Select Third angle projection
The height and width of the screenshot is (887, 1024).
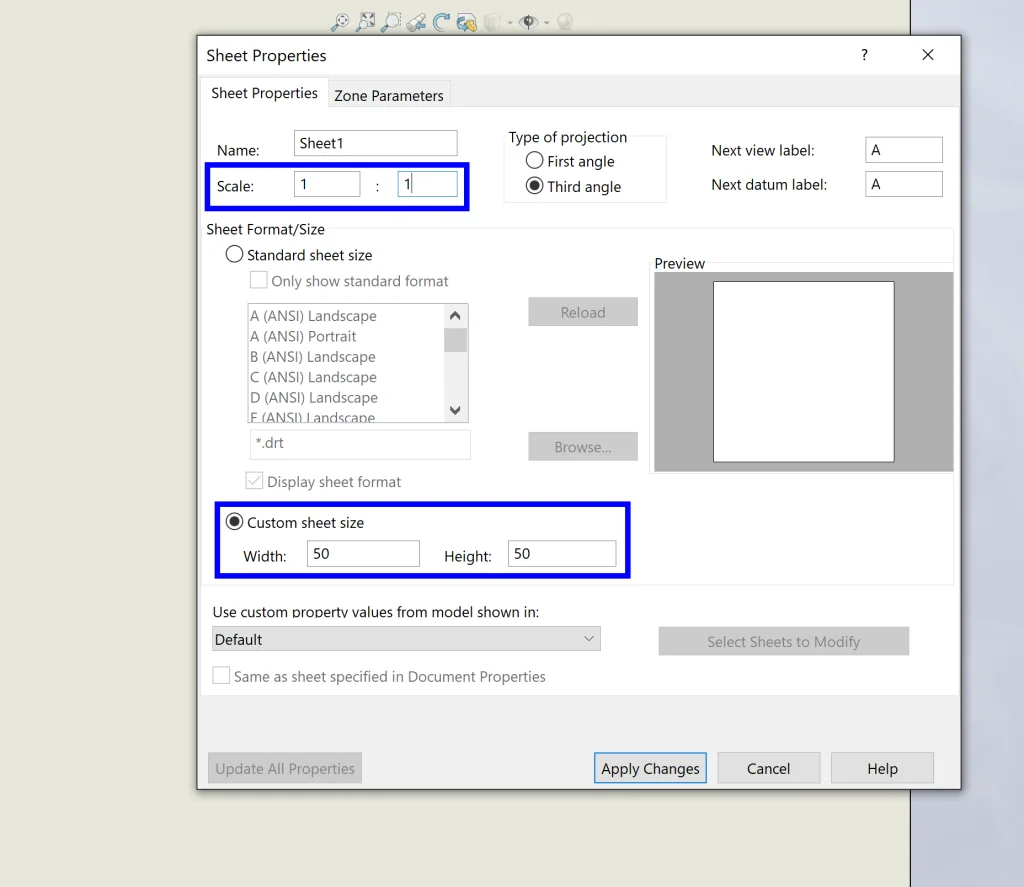pyautogui.click(x=573, y=186)
